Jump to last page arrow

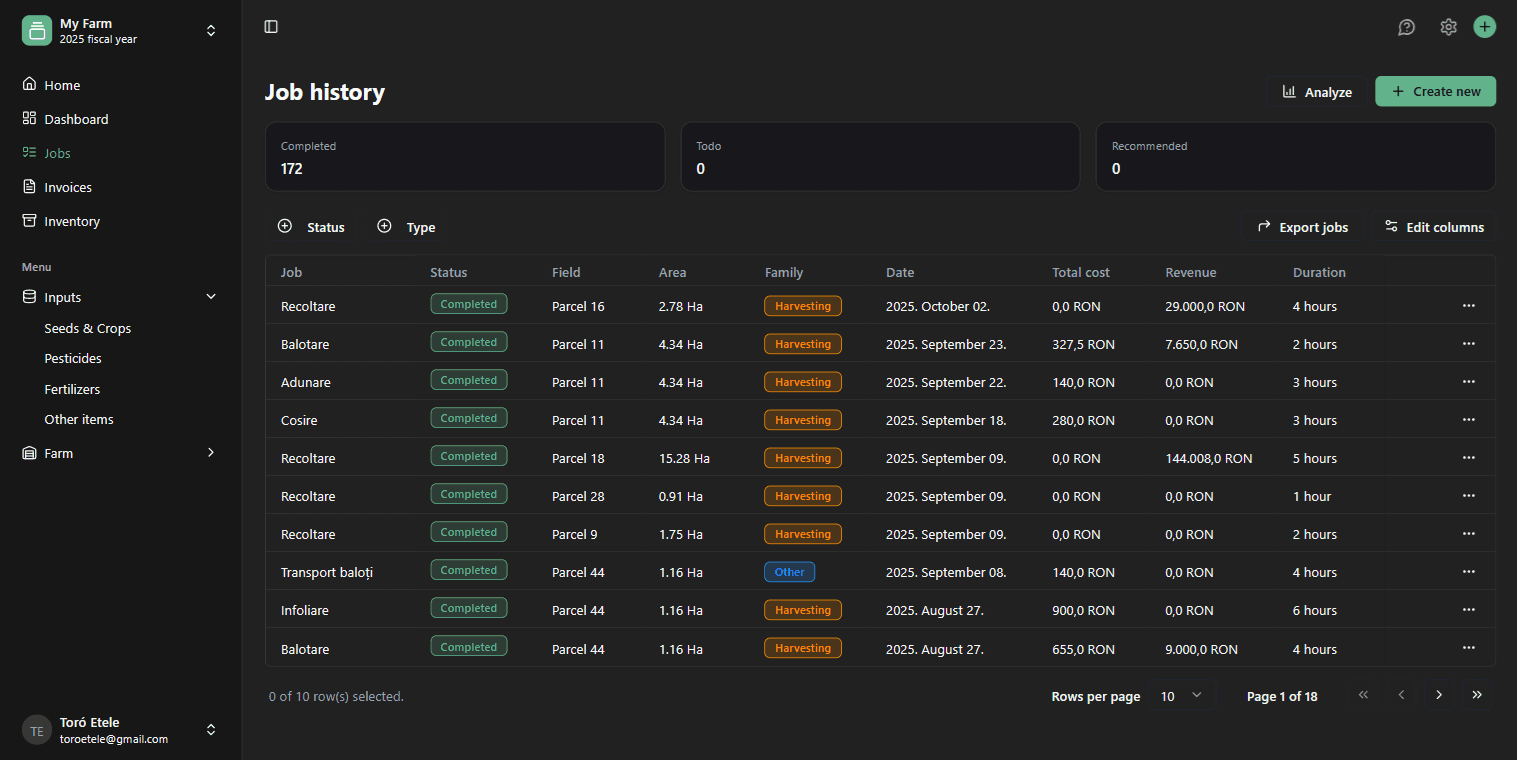(1477, 695)
